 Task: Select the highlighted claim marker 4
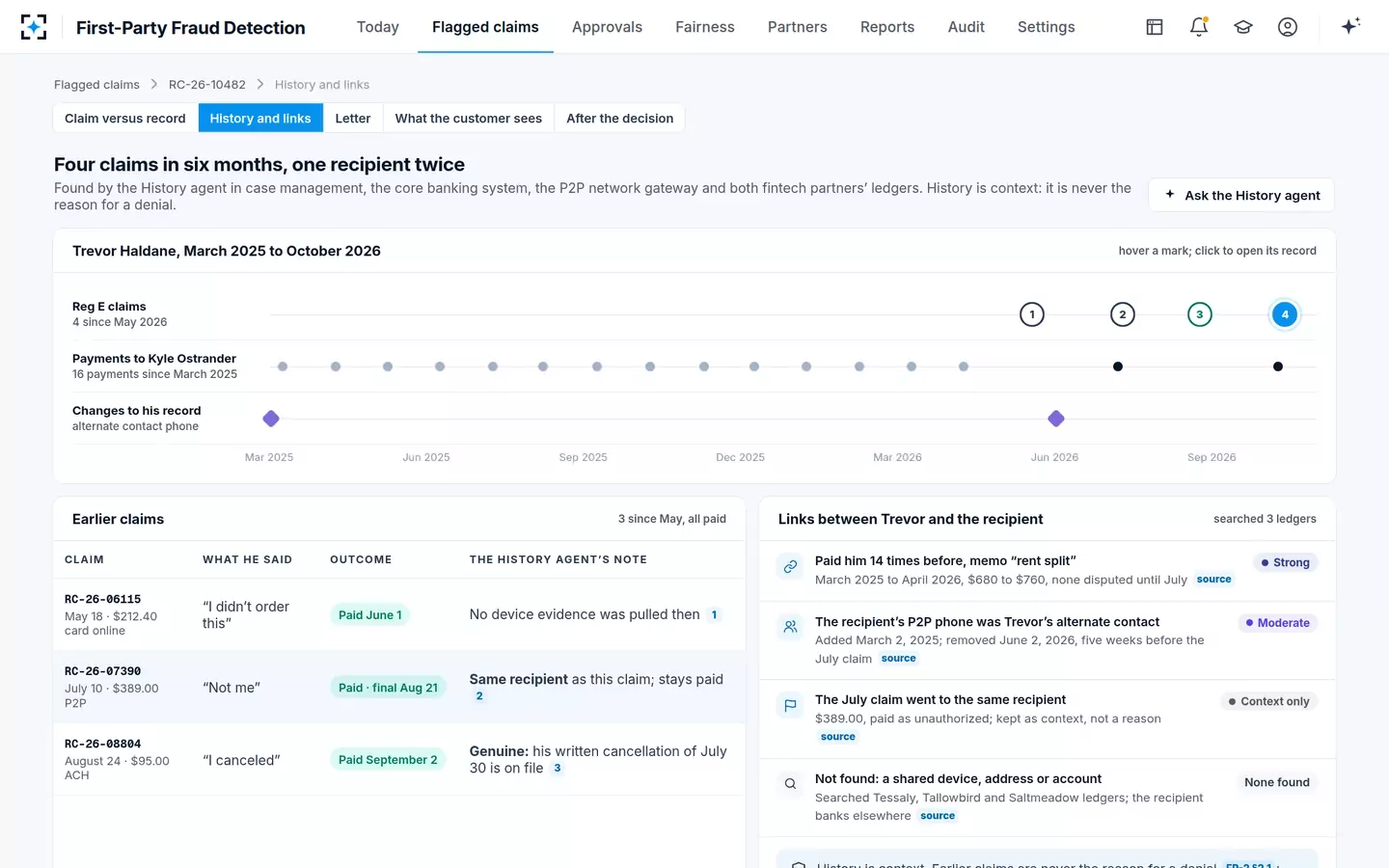tap(1285, 314)
